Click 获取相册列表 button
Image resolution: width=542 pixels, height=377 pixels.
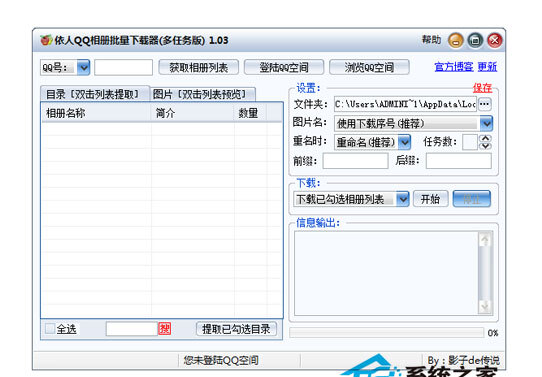click(x=198, y=67)
